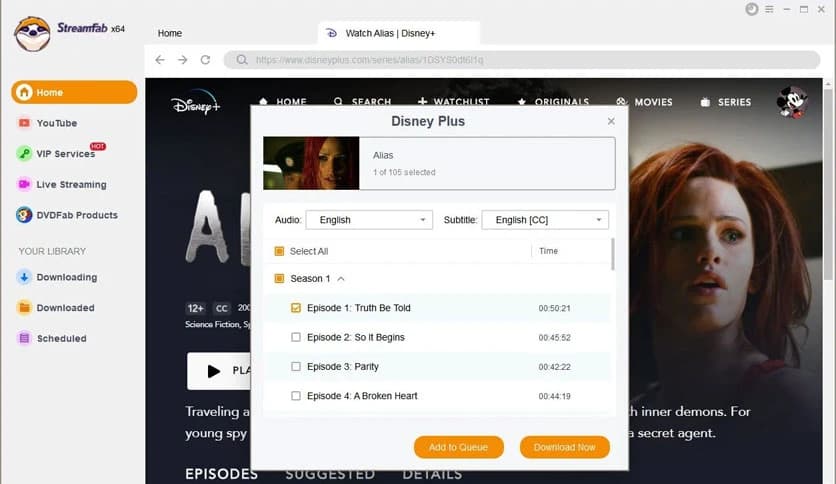Go forward with the browser arrow

pyautogui.click(x=182, y=60)
